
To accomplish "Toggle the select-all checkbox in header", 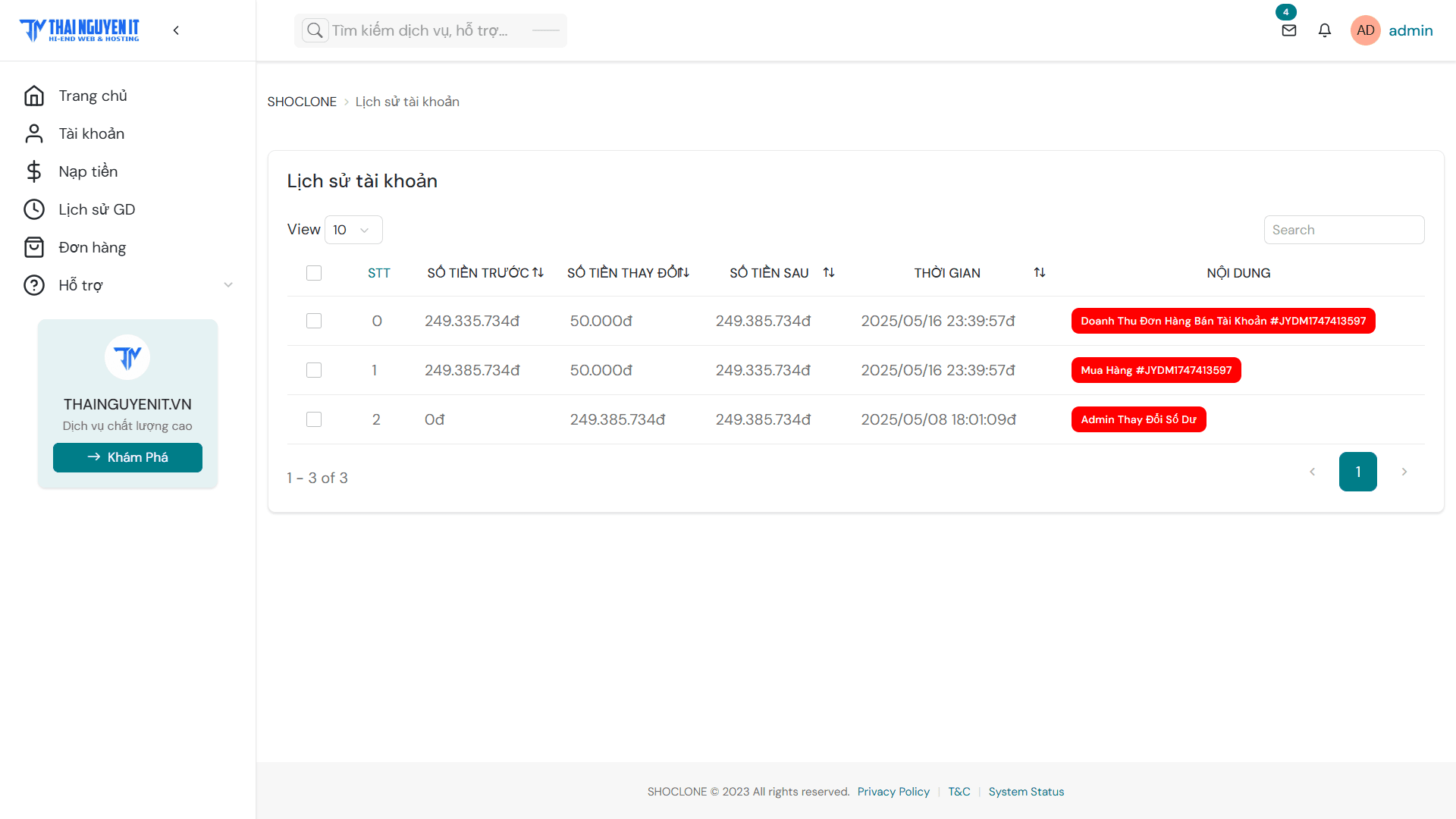I will (x=314, y=273).
